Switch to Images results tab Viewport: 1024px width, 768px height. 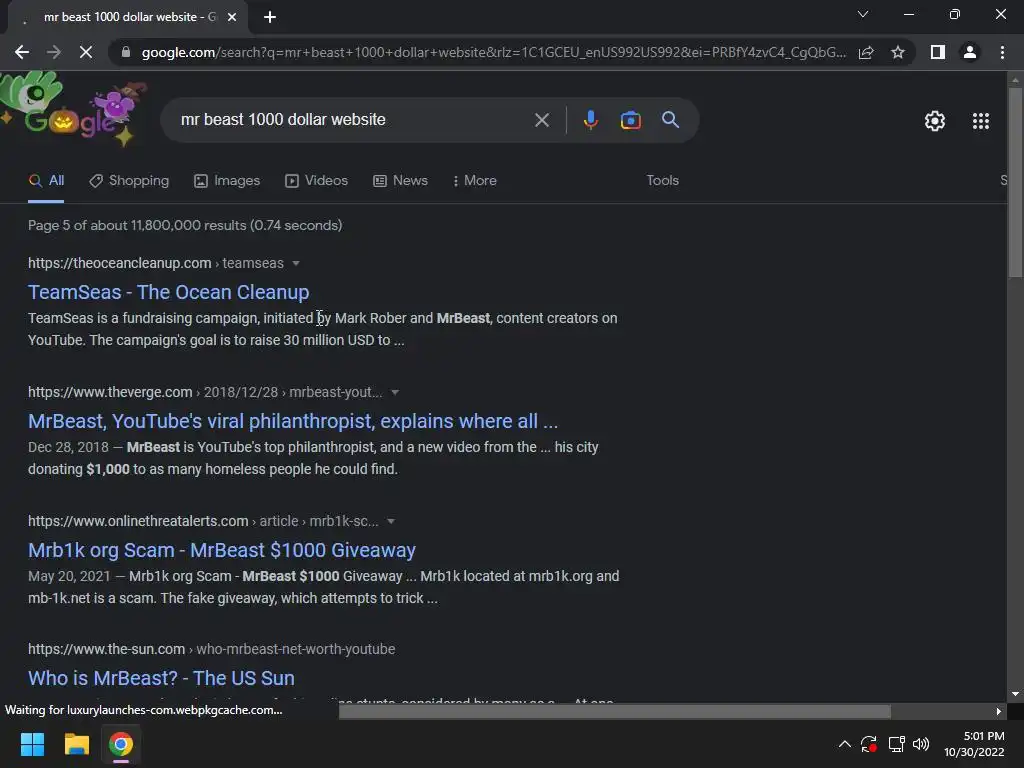[227, 181]
